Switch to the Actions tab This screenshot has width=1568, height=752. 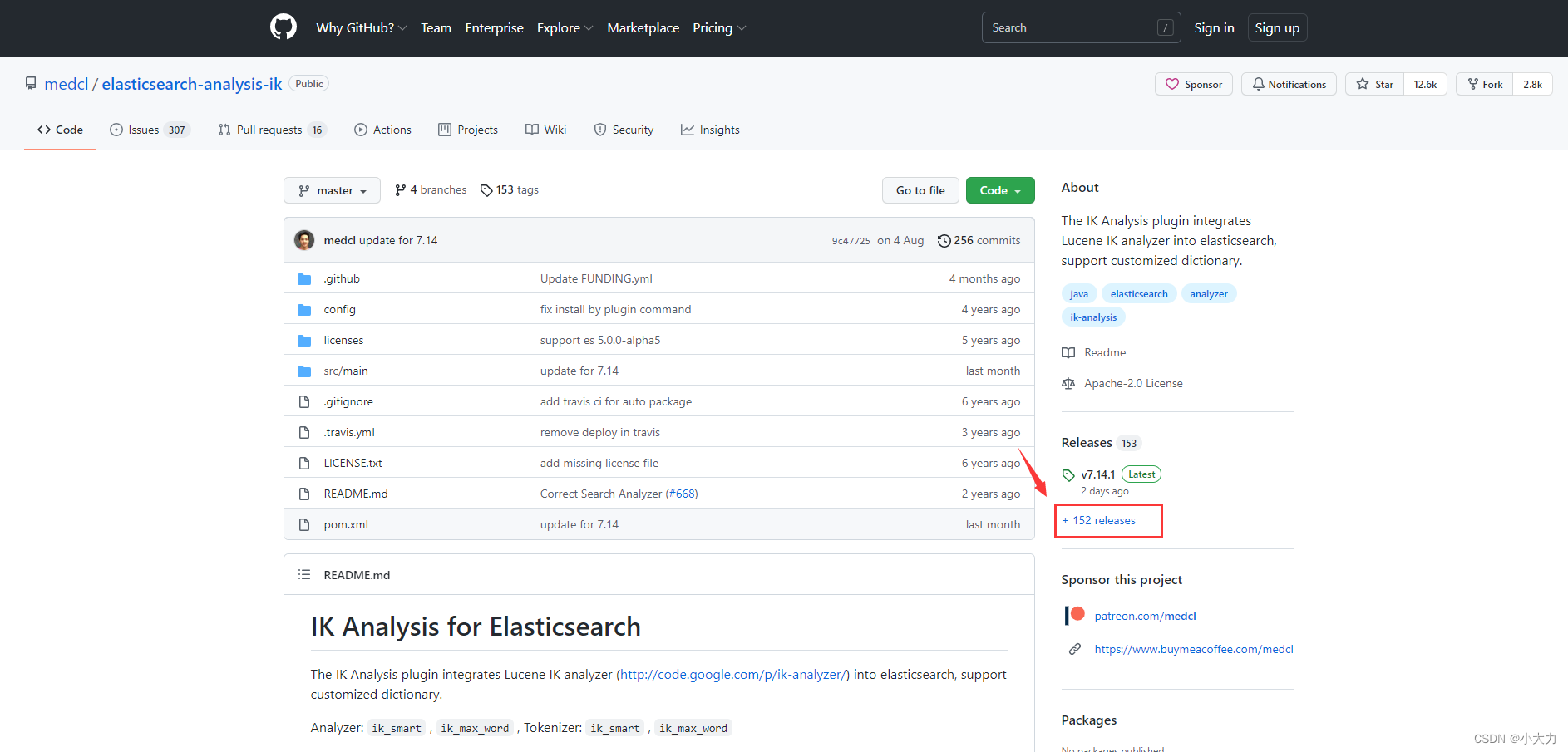[x=382, y=130]
